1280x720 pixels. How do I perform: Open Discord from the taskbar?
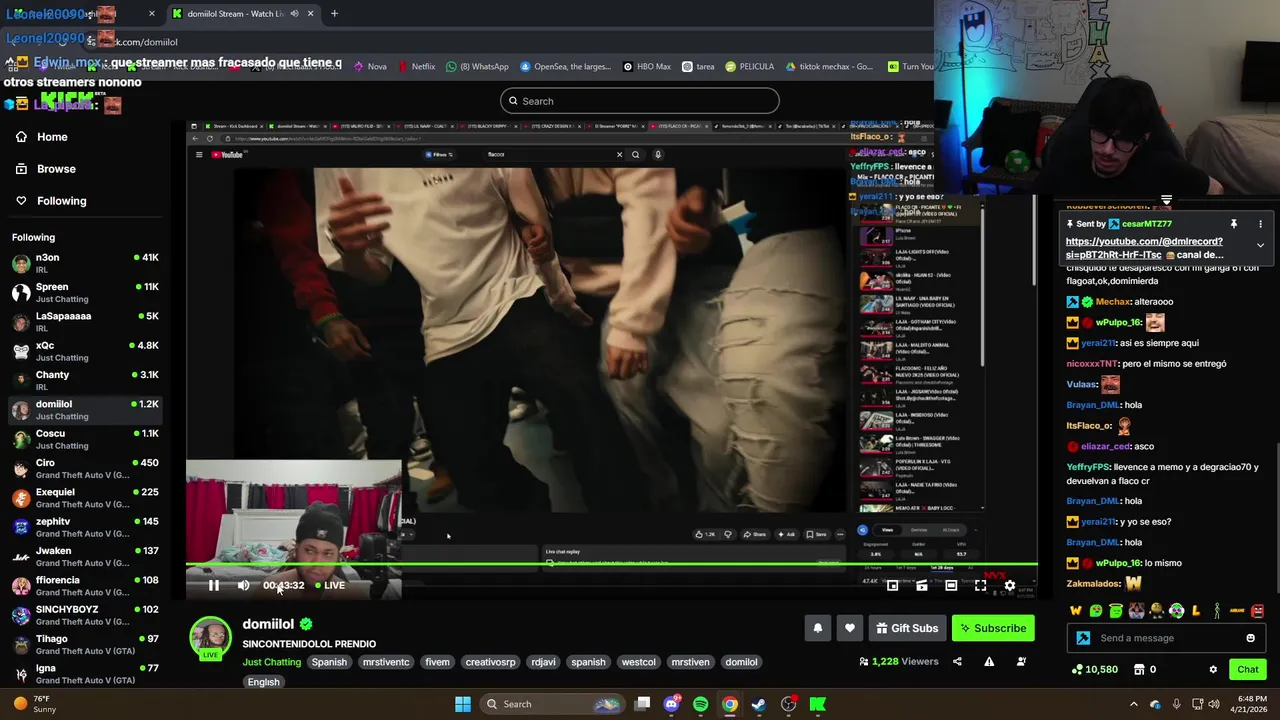(671, 704)
